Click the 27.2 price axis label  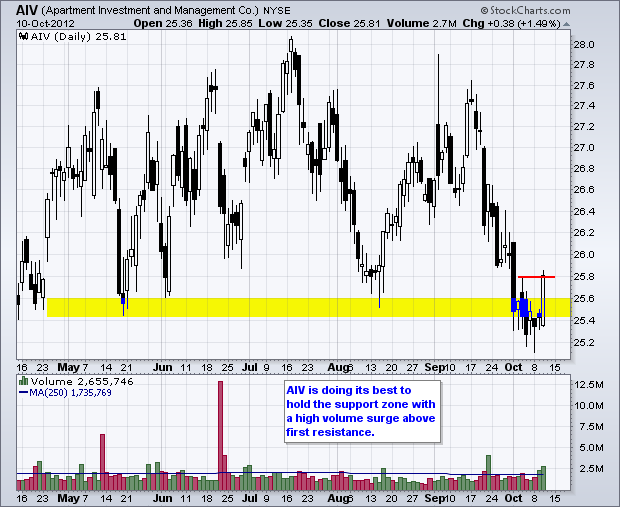584,127
